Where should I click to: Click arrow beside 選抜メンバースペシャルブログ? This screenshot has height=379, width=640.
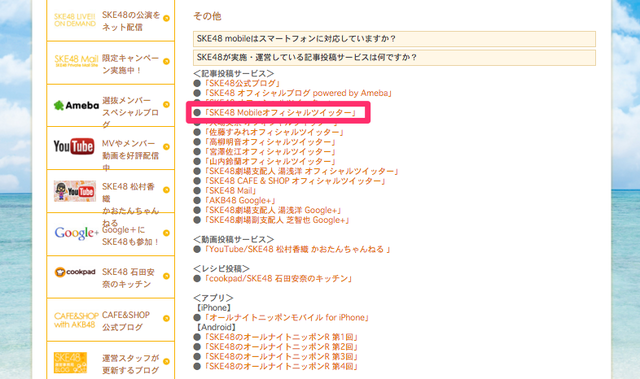point(166,104)
